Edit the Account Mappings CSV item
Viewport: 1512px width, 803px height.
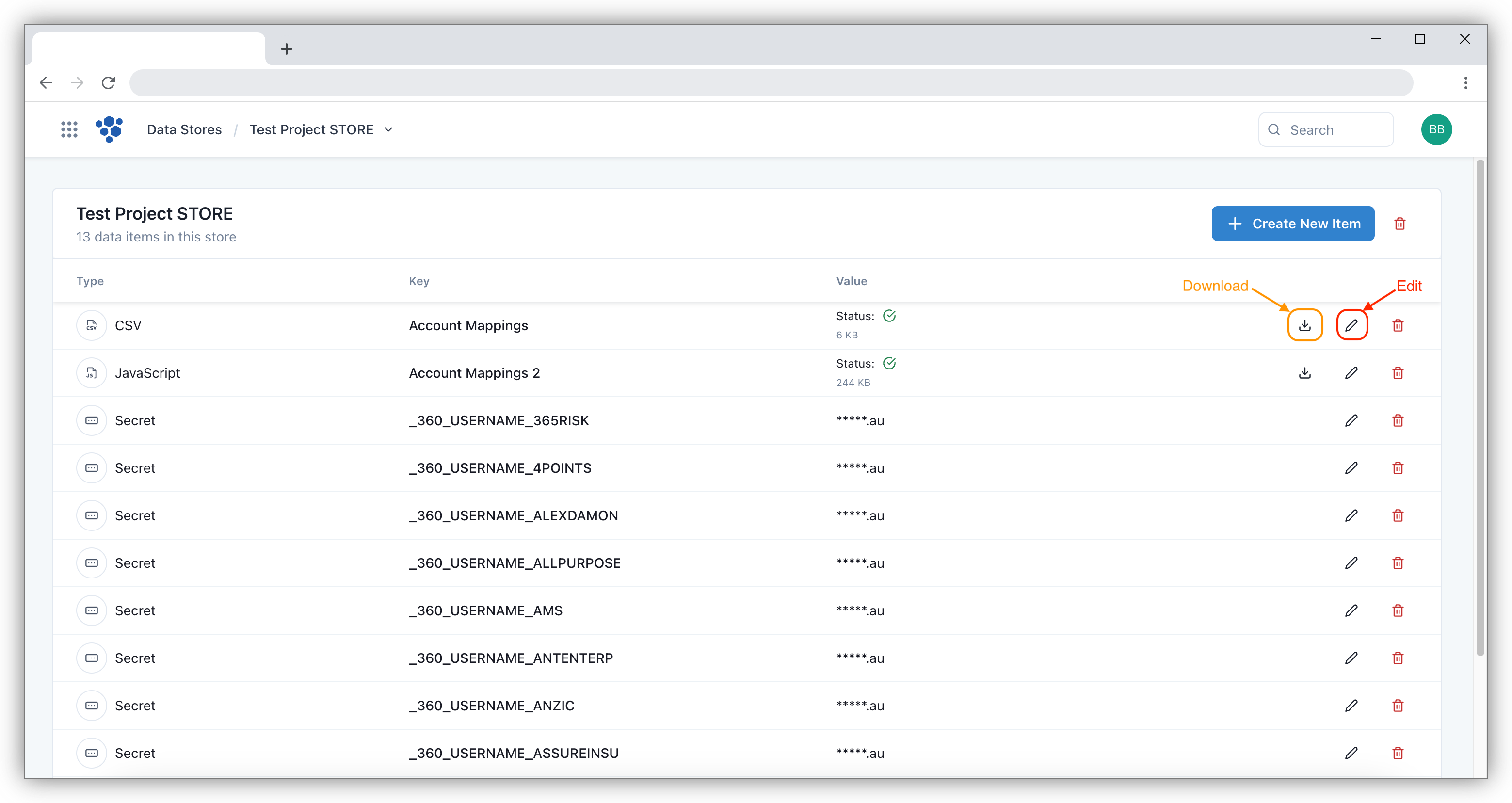tap(1351, 325)
